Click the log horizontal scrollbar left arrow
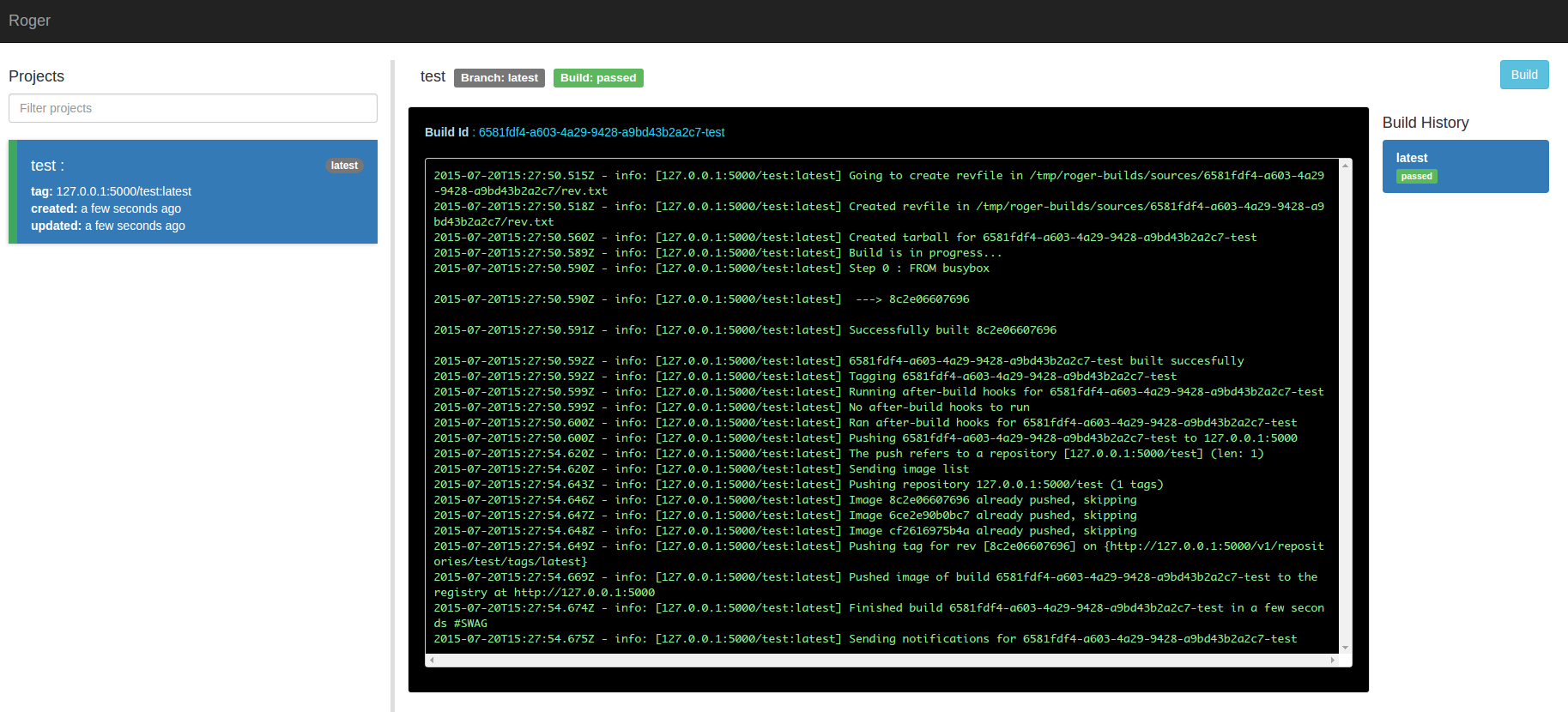The image size is (1568, 712). click(432, 660)
